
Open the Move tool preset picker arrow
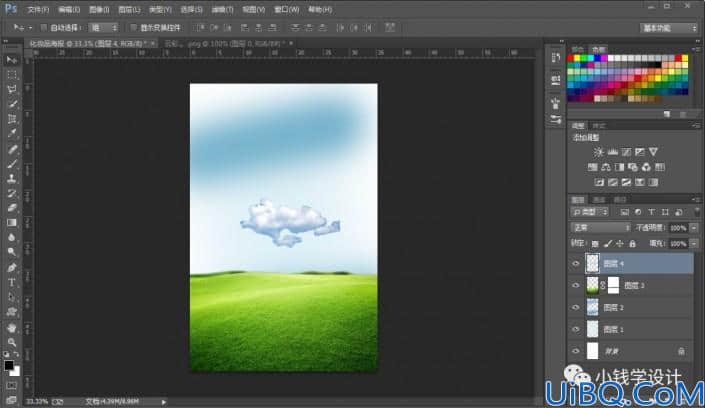point(30,28)
